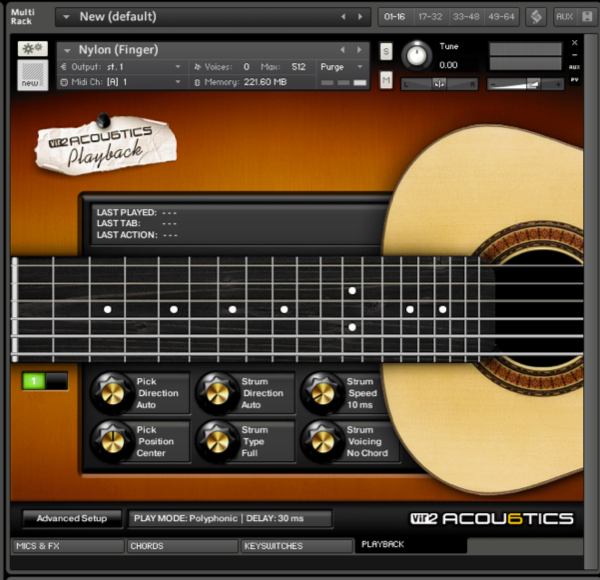Viewport: 600px width, 580px height.
Task: Toggle the PV button
Action: point(574,80)
